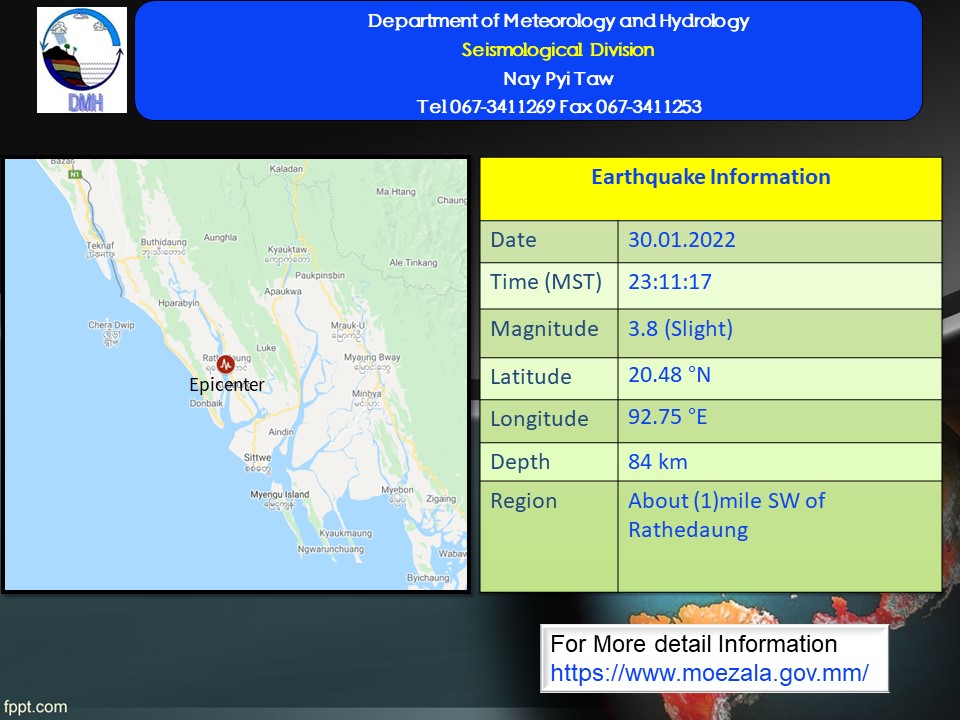Select the Aindin place label

[281, 432]
